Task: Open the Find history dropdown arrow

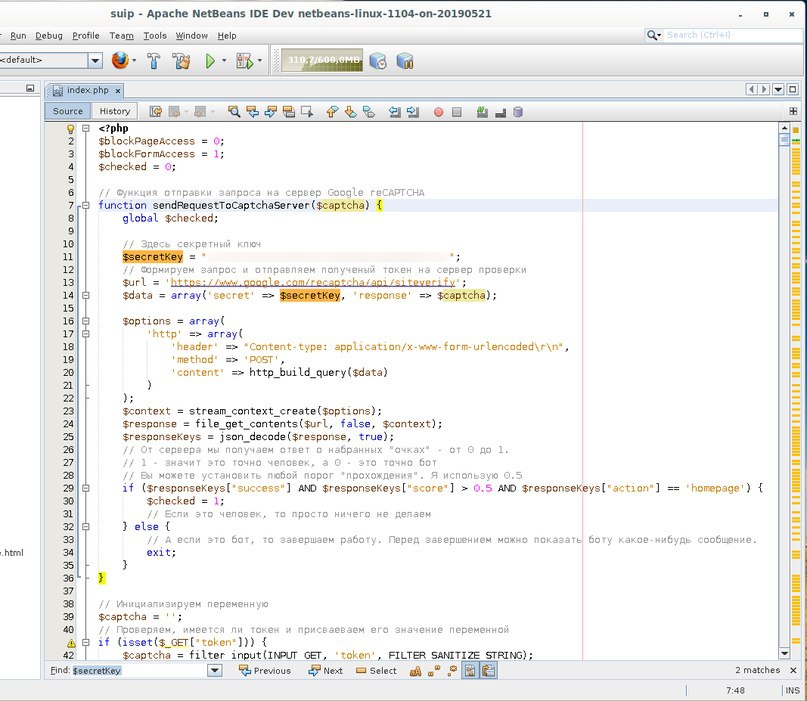Action: pos(214,671)
